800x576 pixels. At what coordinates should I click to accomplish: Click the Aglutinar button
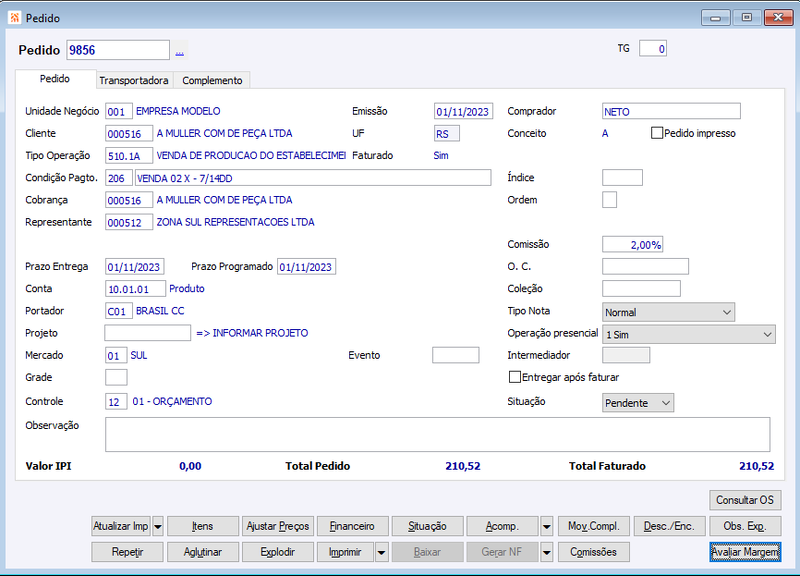click(x=203, y=552)
